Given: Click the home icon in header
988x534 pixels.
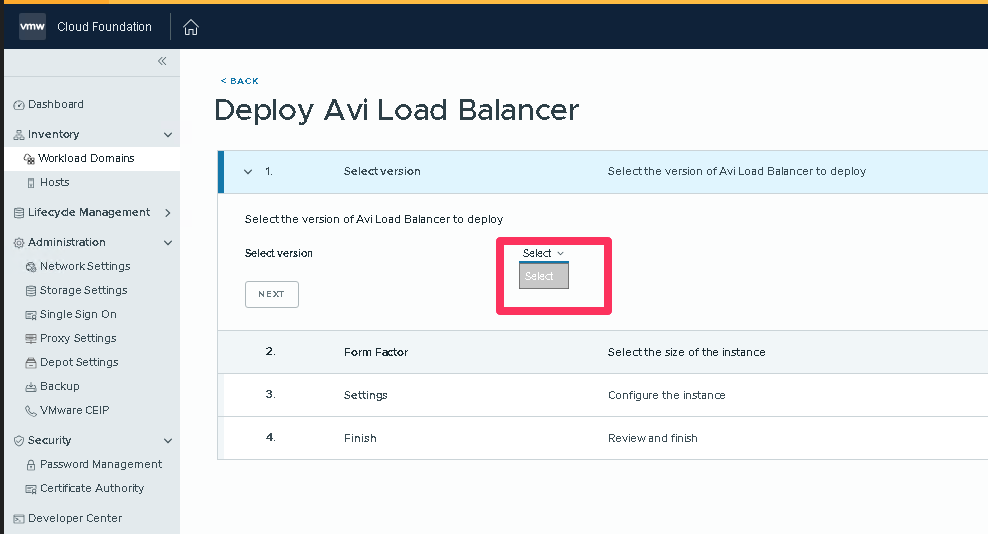Looking at the screenshot, I should click(x=190, y=27).
